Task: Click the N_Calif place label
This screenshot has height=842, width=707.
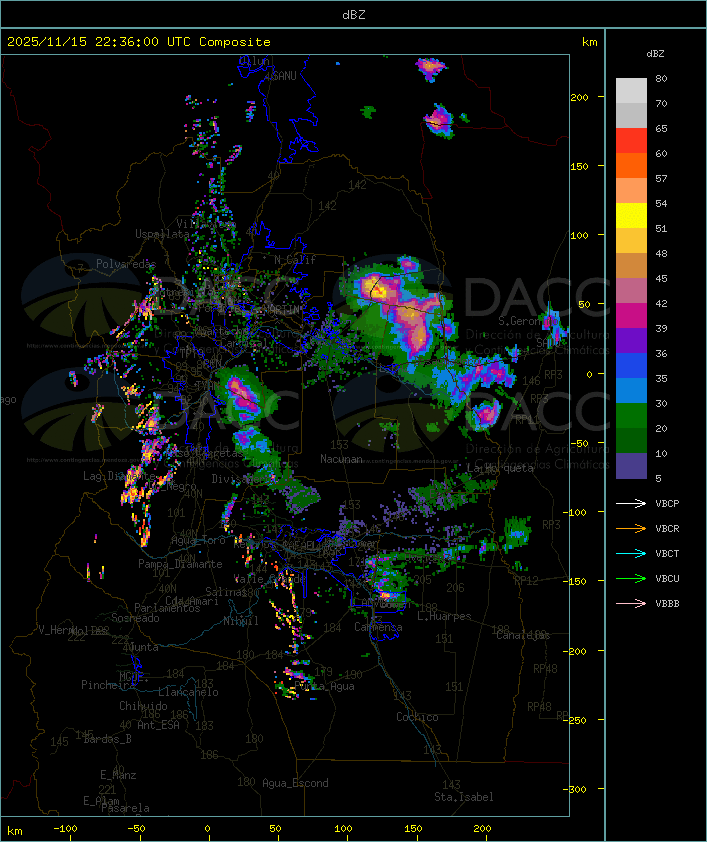Action: [295, 260]
